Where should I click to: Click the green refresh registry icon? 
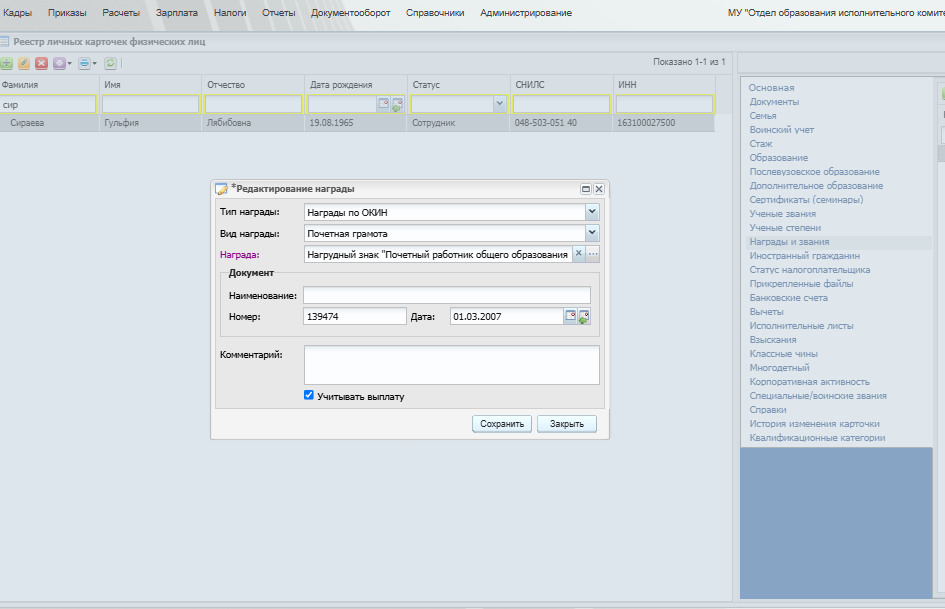110,63
